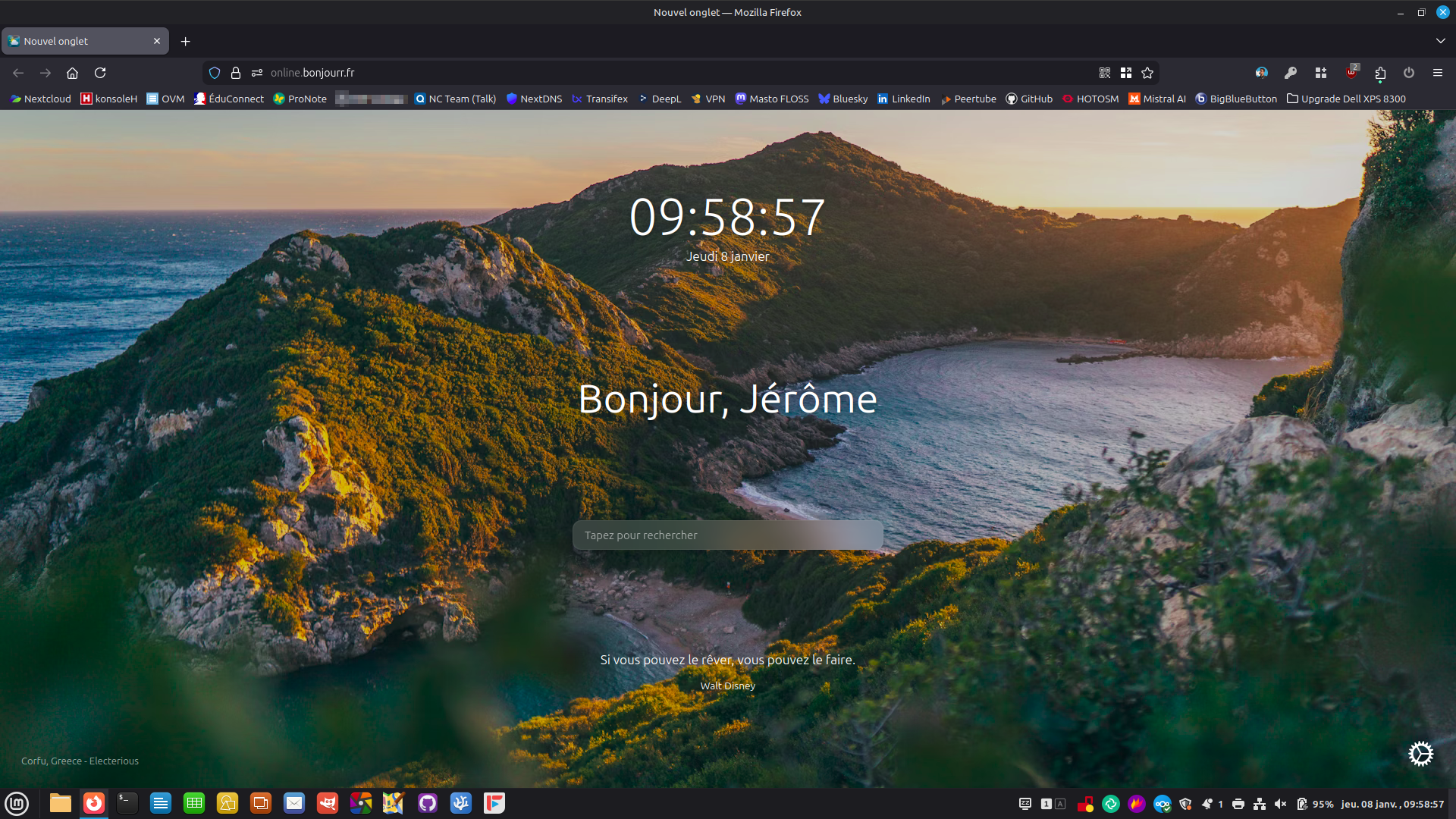Toggle the power extension icon in toolbar
The image size is (1456, 819).
[x=1409, y=73]
